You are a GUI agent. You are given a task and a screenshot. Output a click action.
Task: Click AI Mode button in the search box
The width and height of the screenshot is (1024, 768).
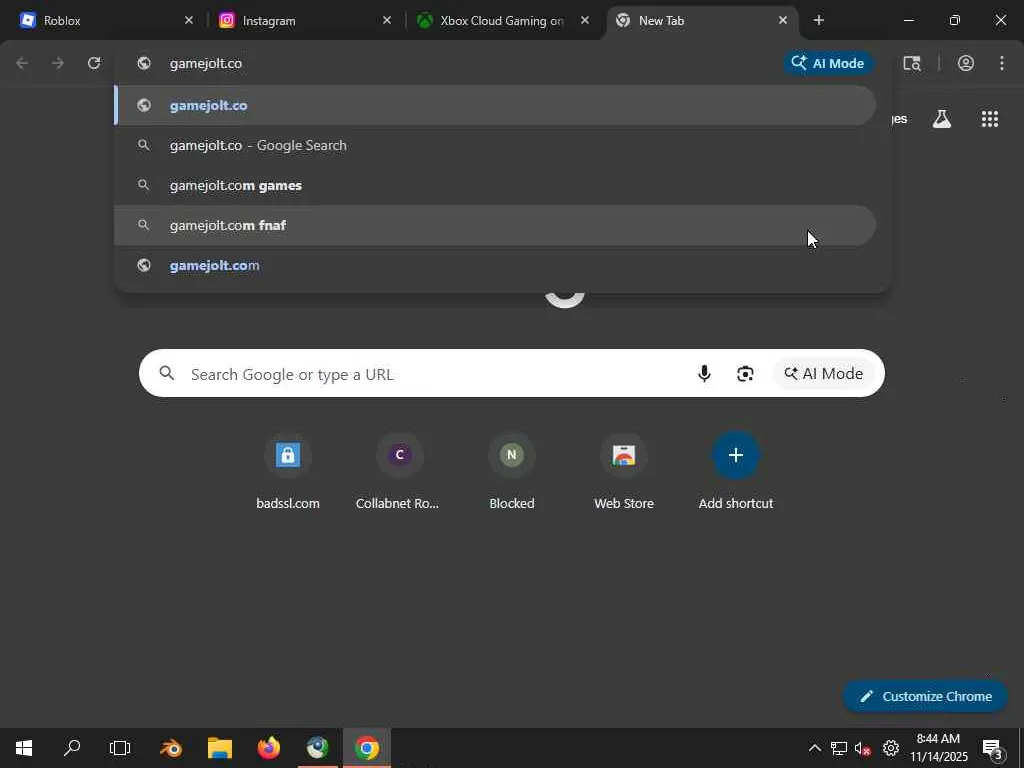coord(824,374)
